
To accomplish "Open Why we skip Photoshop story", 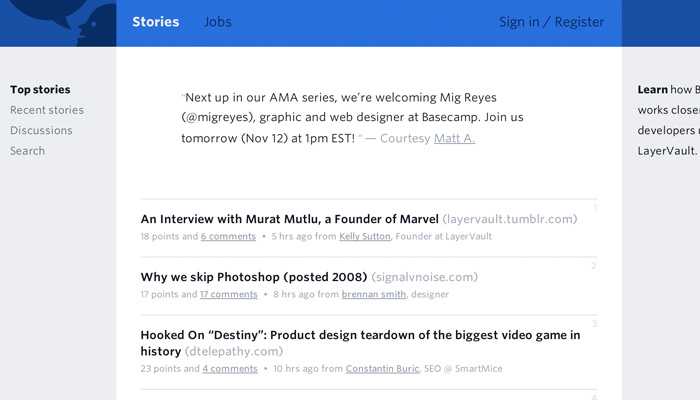I will point(254,277).
